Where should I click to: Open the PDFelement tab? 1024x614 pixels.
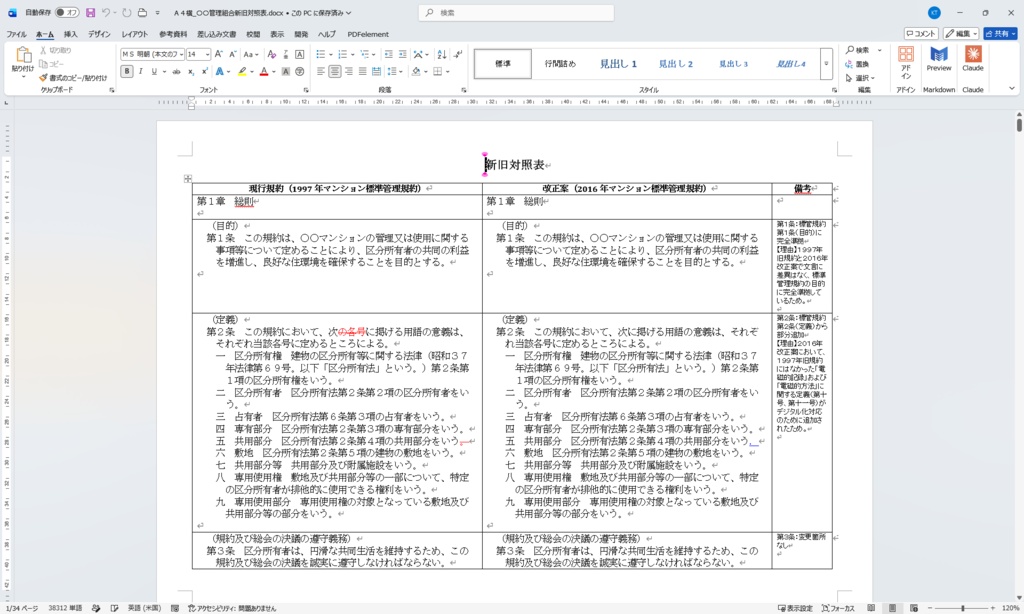coord(368,34)
